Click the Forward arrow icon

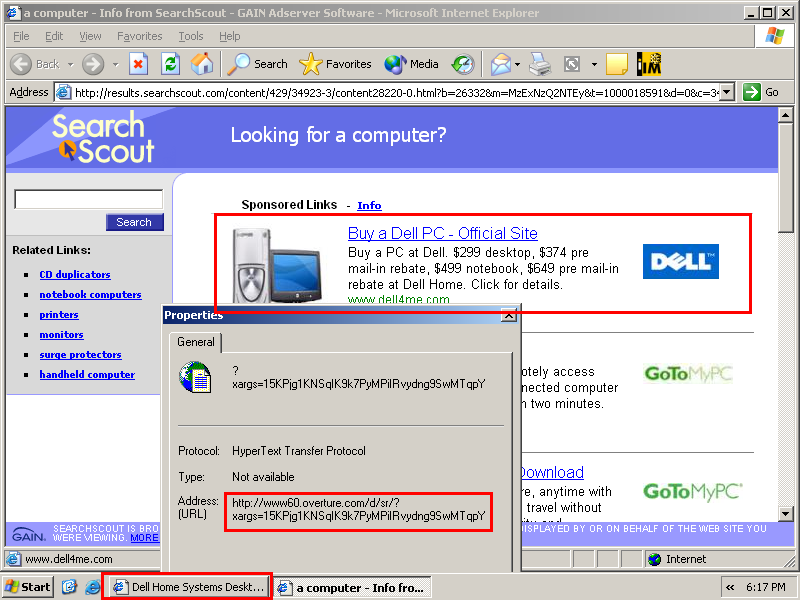(x=93, y=64)
